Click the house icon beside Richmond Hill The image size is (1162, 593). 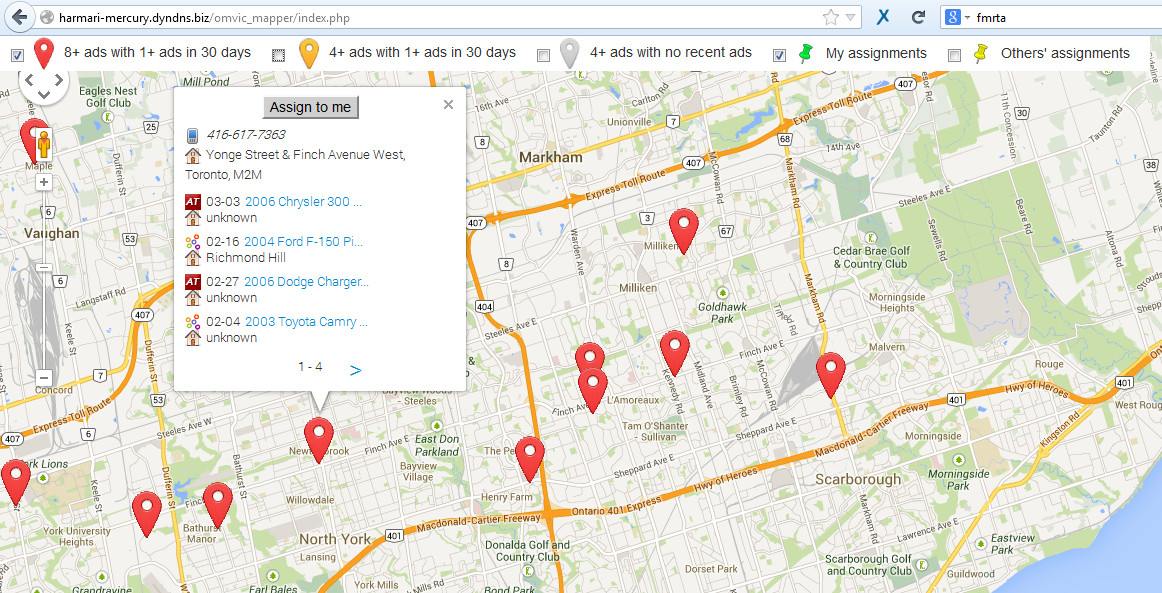193,258
